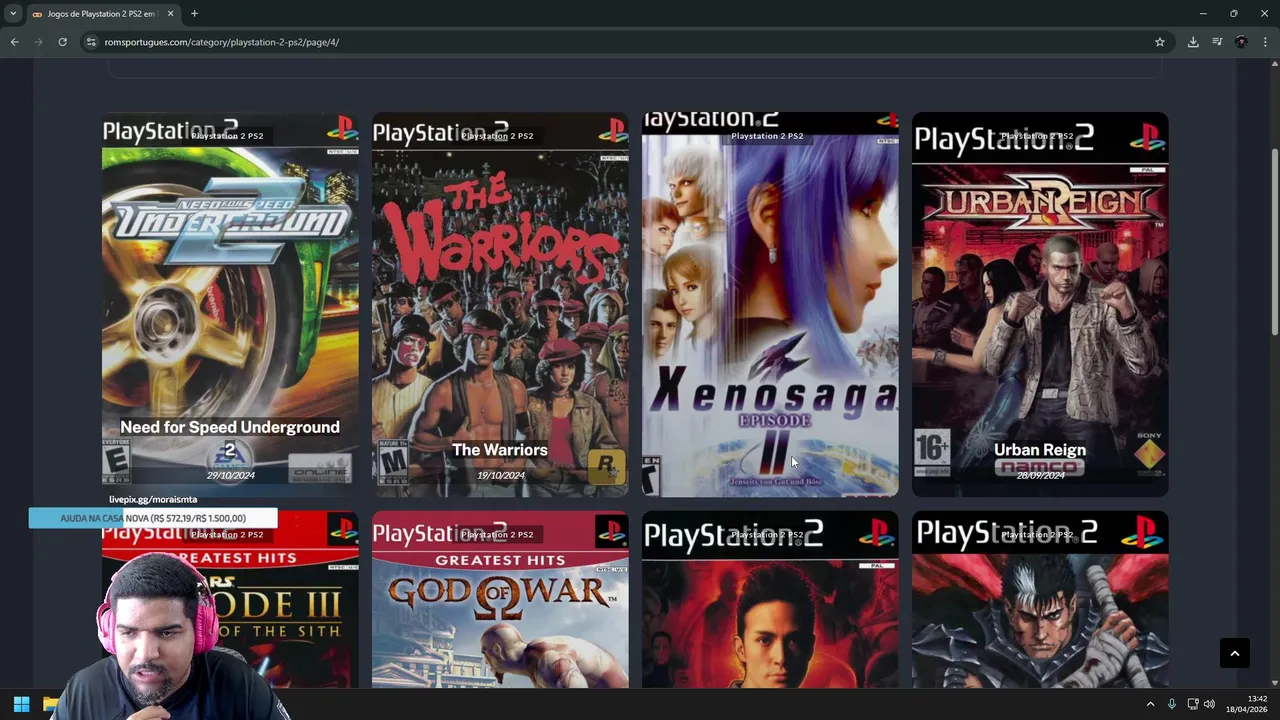Click Playstation 2 PS2 tag on Xenosaga

pyautogui.click(x=767, y=136)
